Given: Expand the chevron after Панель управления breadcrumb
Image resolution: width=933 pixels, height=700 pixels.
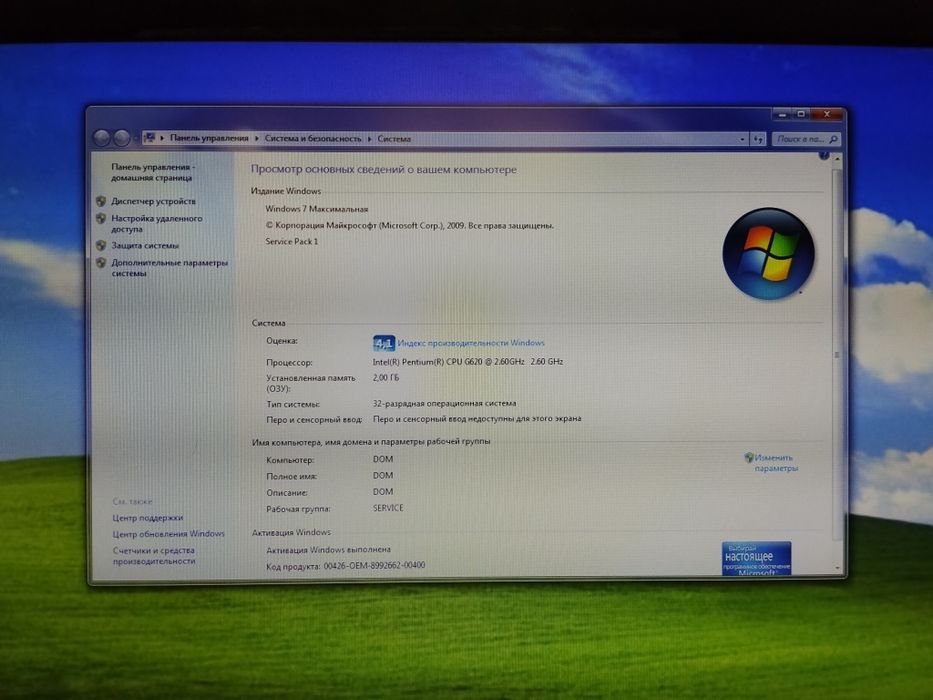Looking at the screenshot, I should [257, 139].
